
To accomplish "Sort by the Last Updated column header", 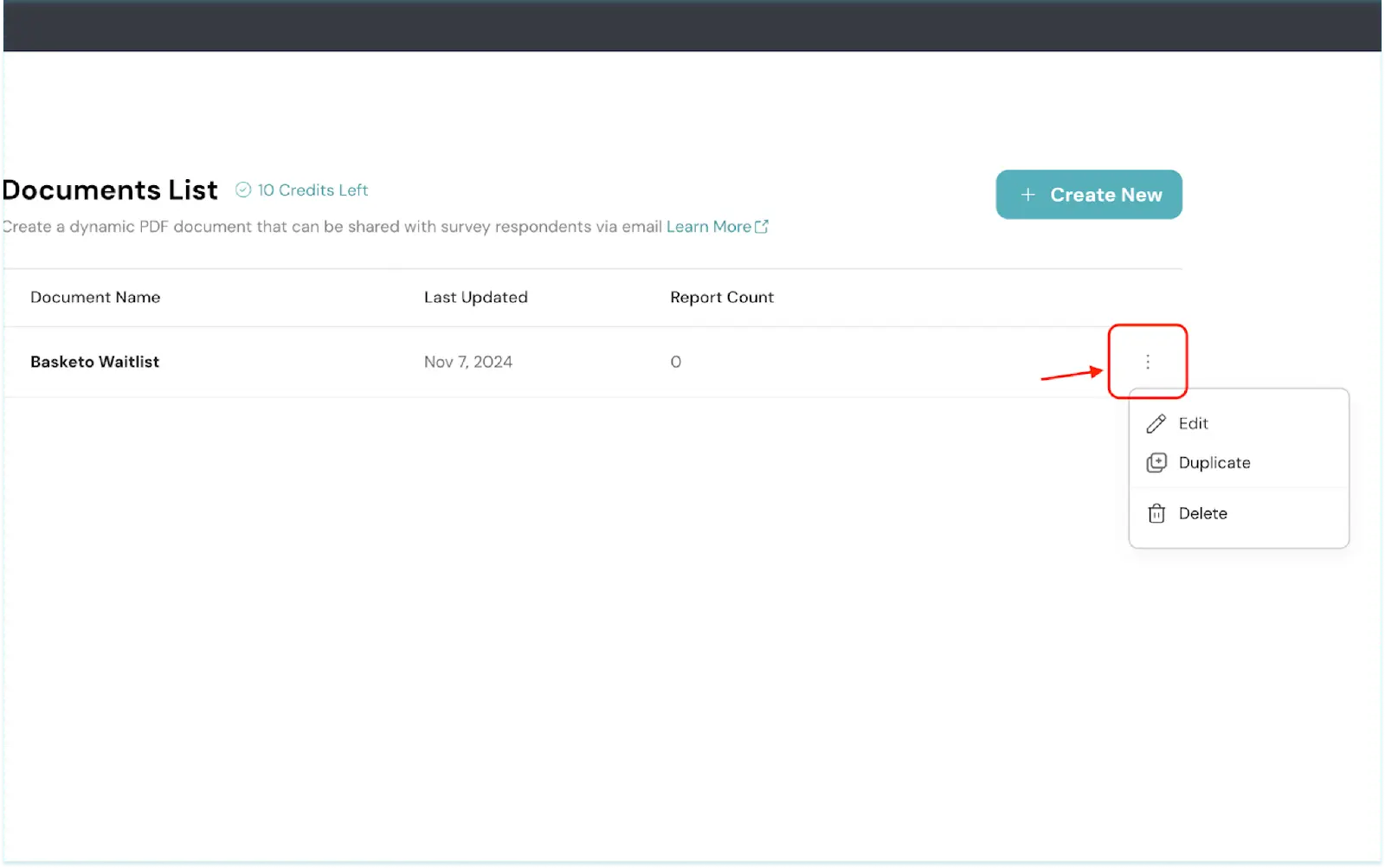I will 475,298.
